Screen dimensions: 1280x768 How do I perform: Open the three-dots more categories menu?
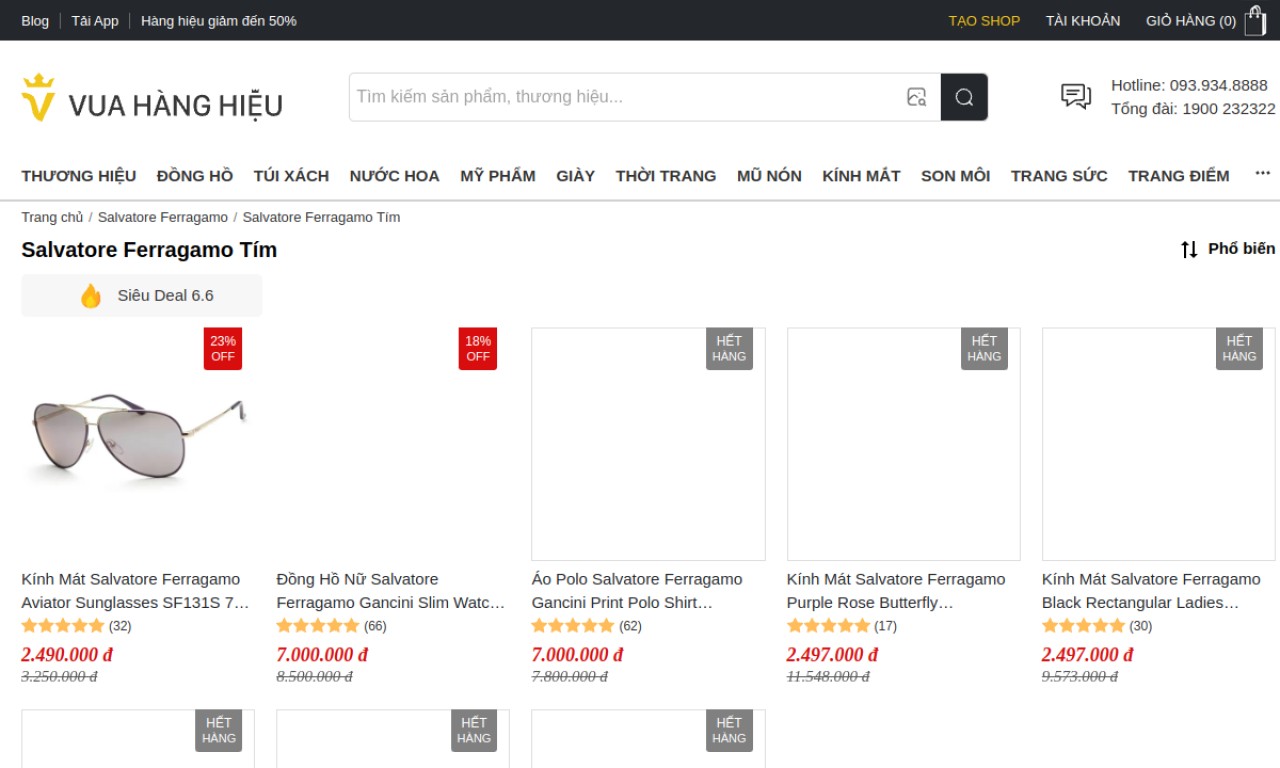pyautogui.click(x=1263, y=174)
